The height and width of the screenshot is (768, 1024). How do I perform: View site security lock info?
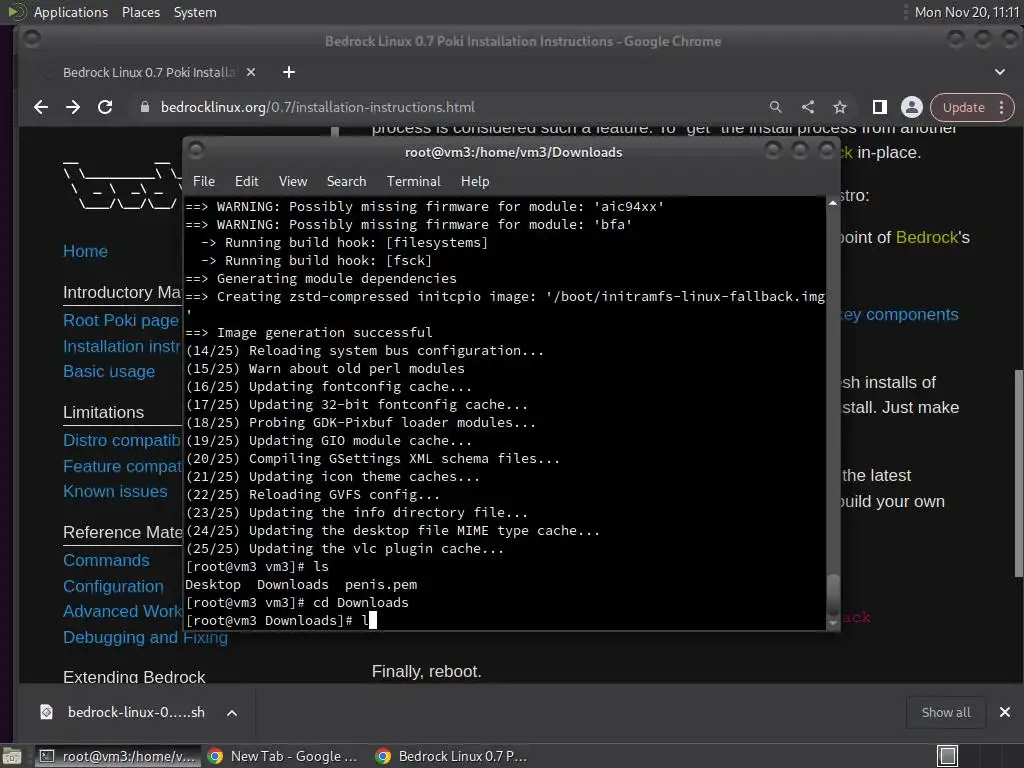(x=145, y=107)
